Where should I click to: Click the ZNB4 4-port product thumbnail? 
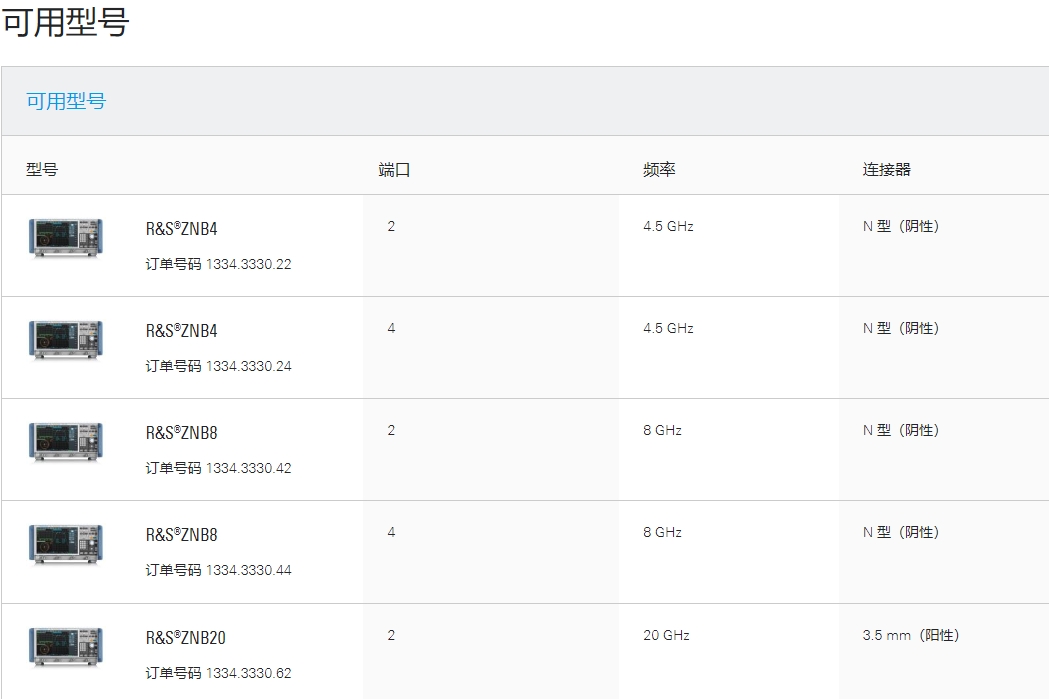click(66, 339)
